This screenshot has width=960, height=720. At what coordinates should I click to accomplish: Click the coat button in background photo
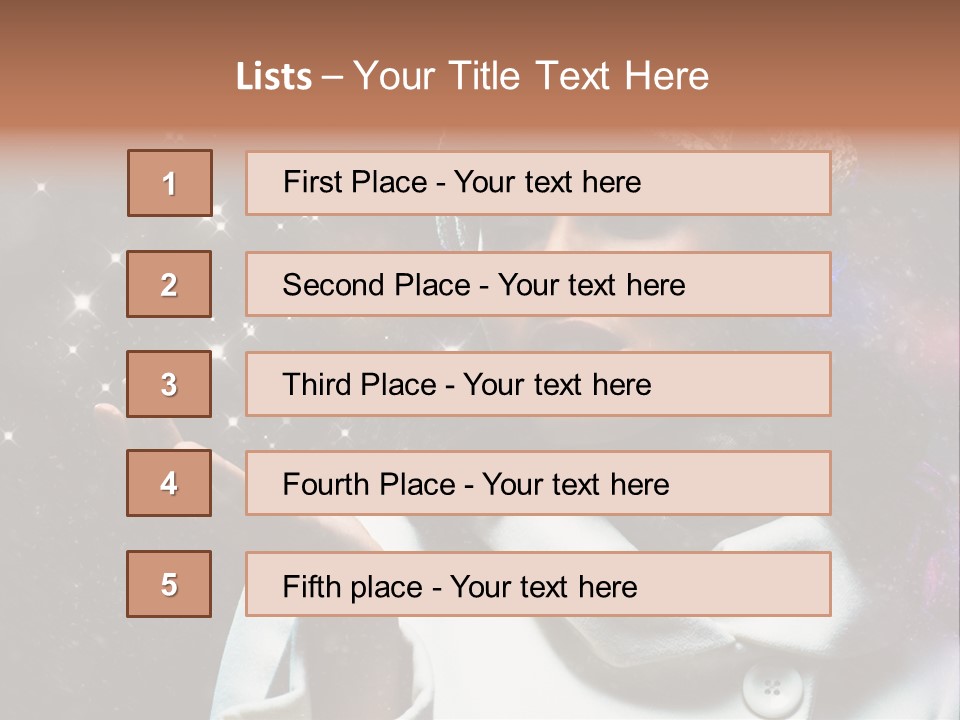click(x=772, y=688)
